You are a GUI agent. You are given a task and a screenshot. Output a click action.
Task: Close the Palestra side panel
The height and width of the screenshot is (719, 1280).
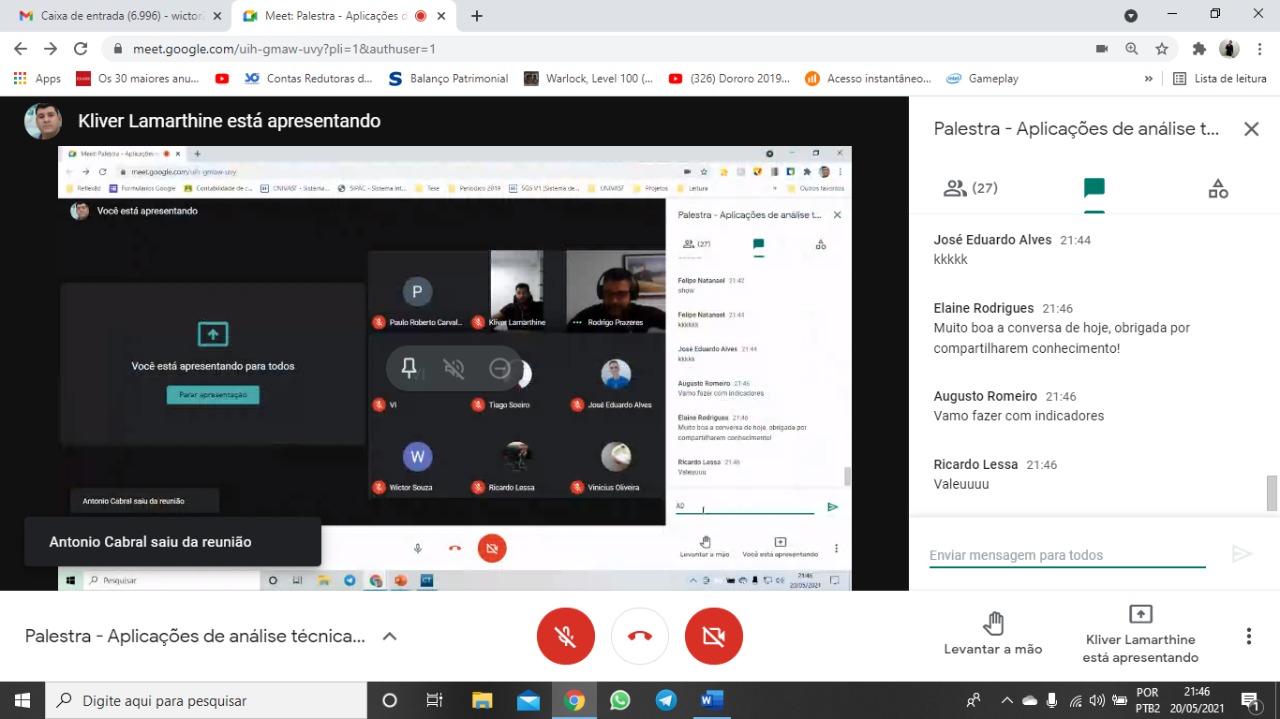click(x=1250, y=129)
